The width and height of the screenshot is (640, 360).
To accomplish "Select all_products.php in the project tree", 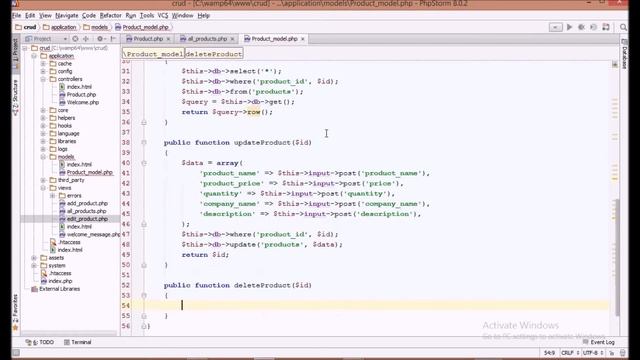I will 87,211.
